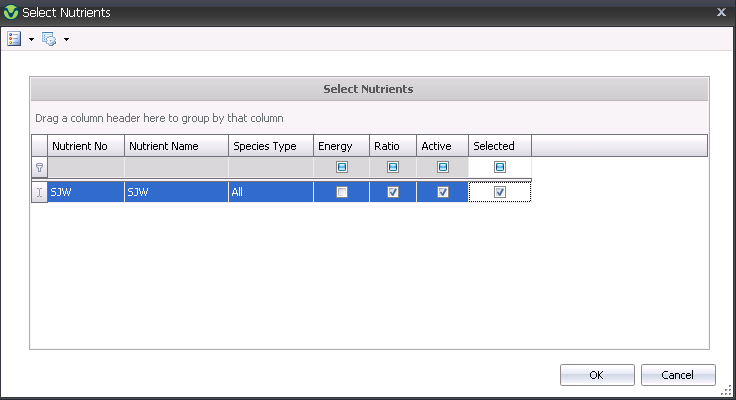Click the Nutrient No filter input cell
The height and width of the screenshot is (400, 736).
click(x=86, y=167)
